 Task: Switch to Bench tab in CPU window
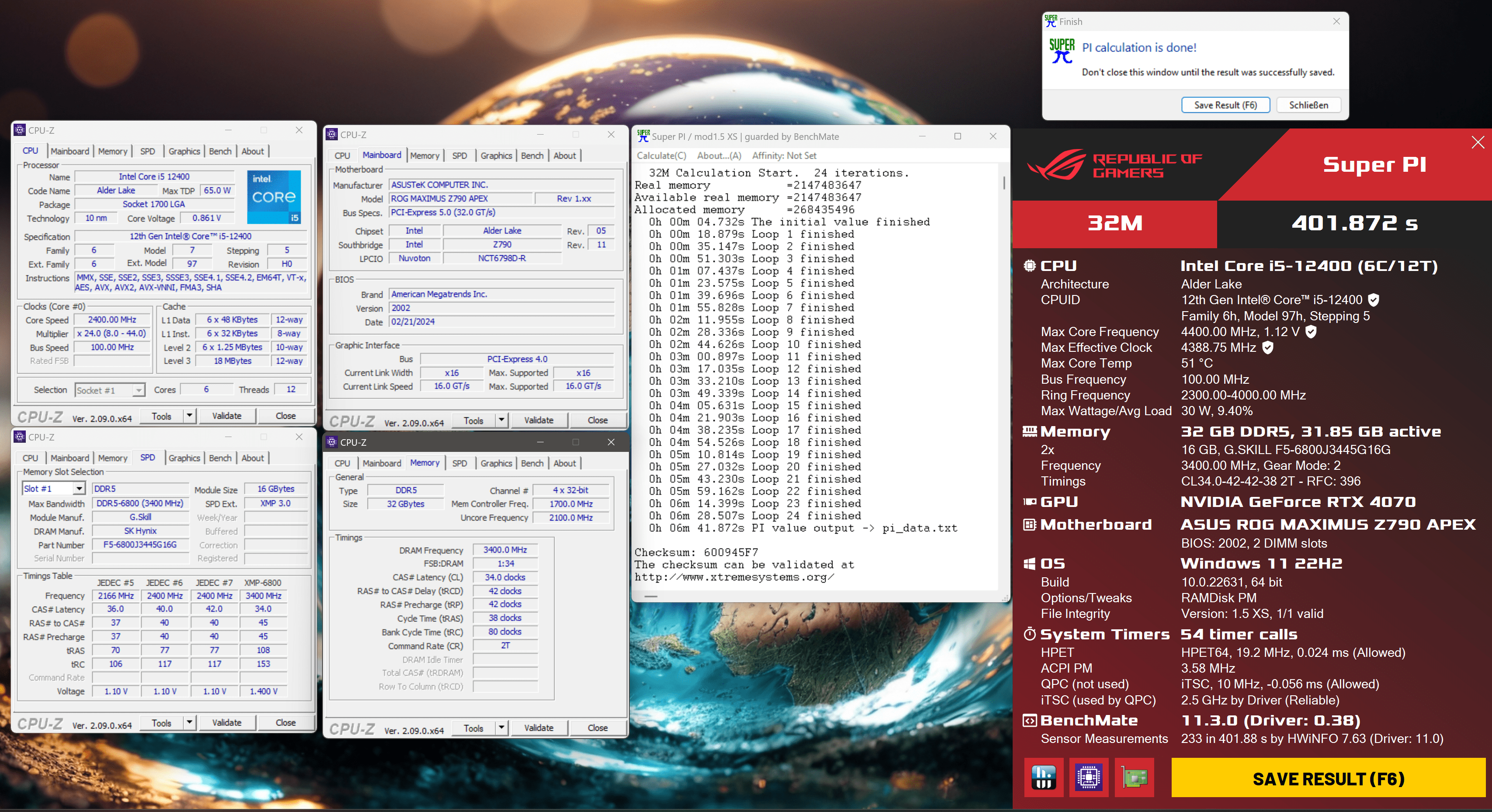(220, 151)
